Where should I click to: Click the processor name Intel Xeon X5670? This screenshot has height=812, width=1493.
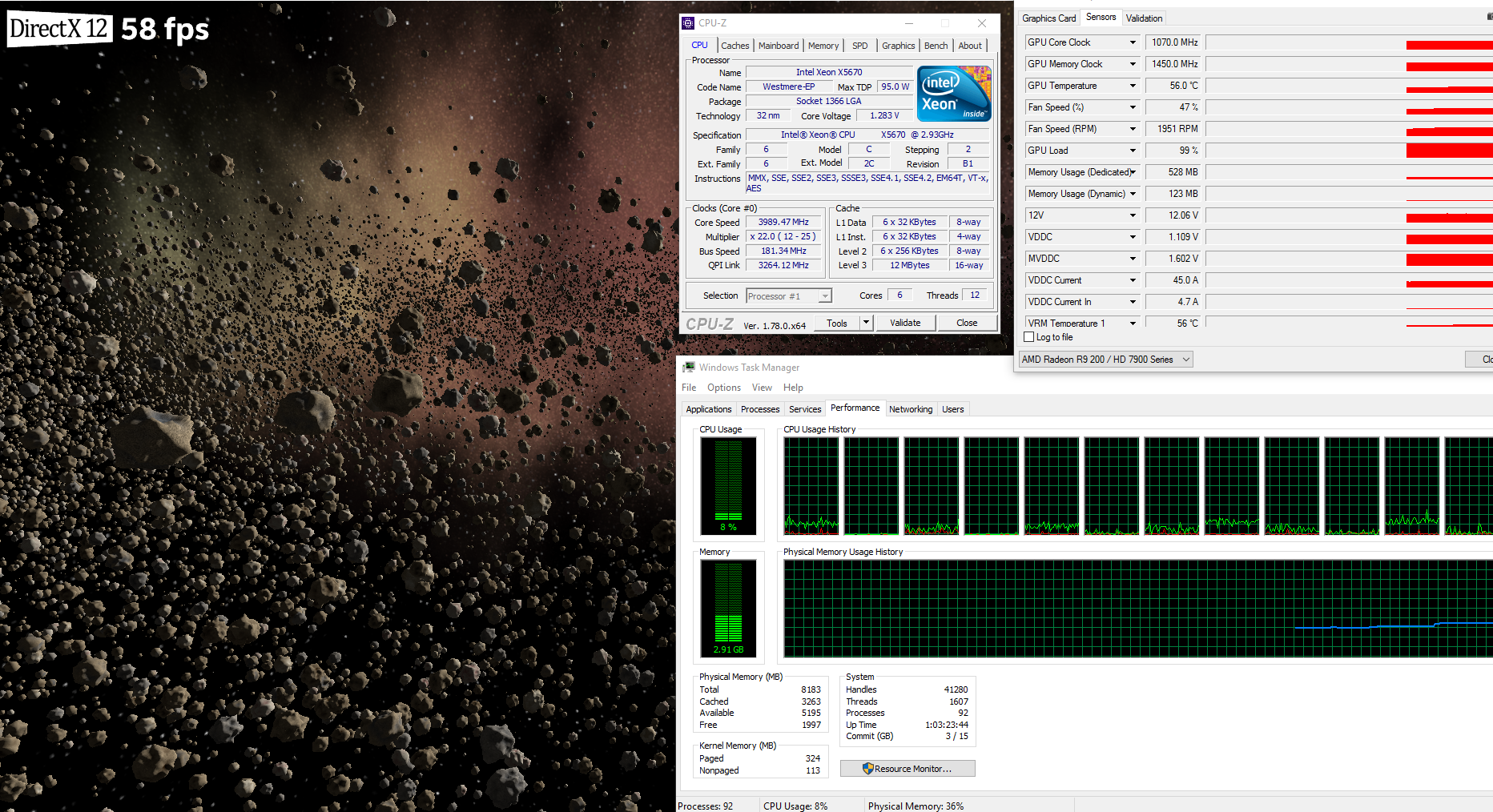pyautogui.click(x=829, y=72)
